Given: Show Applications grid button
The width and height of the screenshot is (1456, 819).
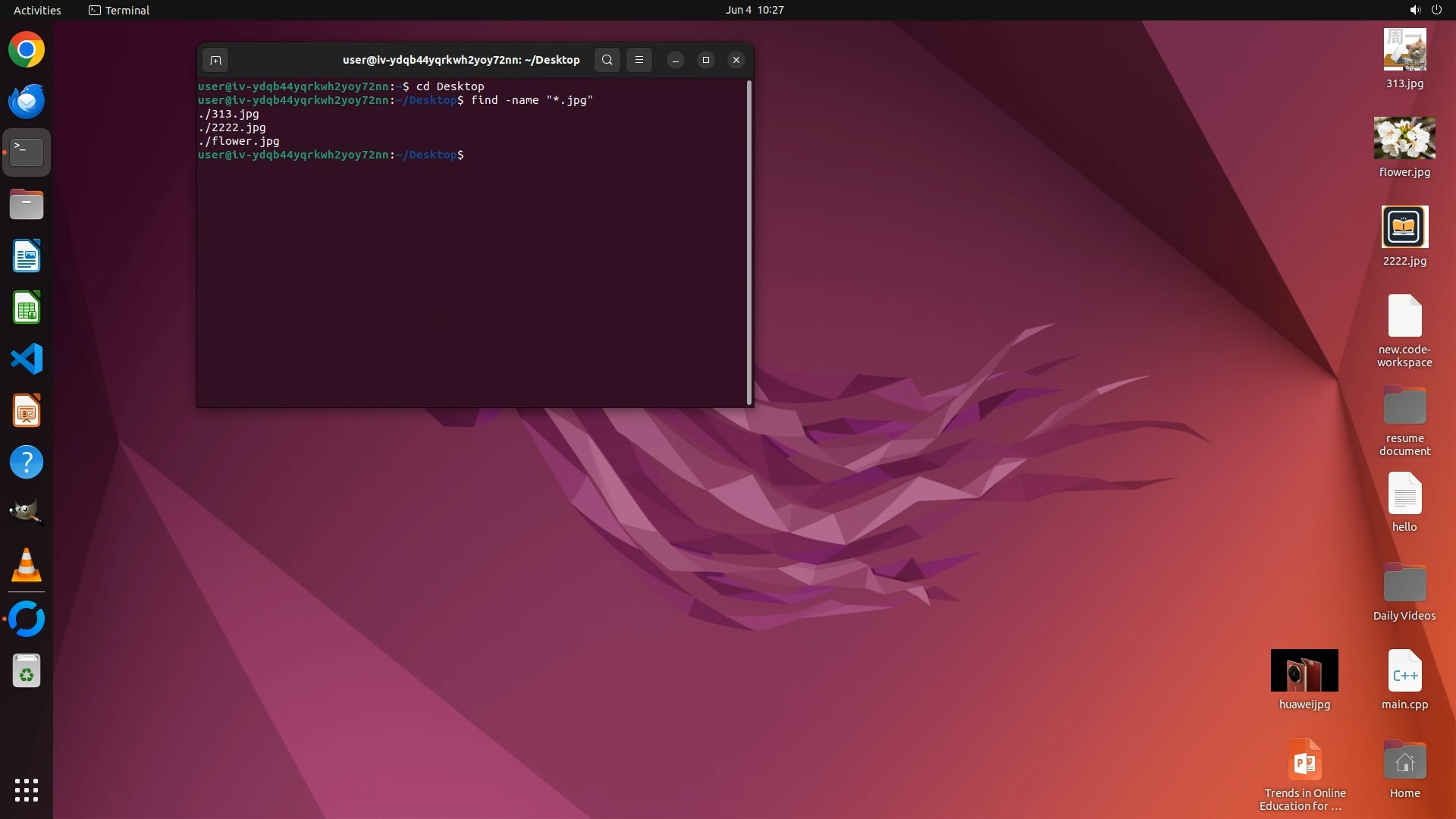Looking at the screenshot, I should [x=27, y=790].
